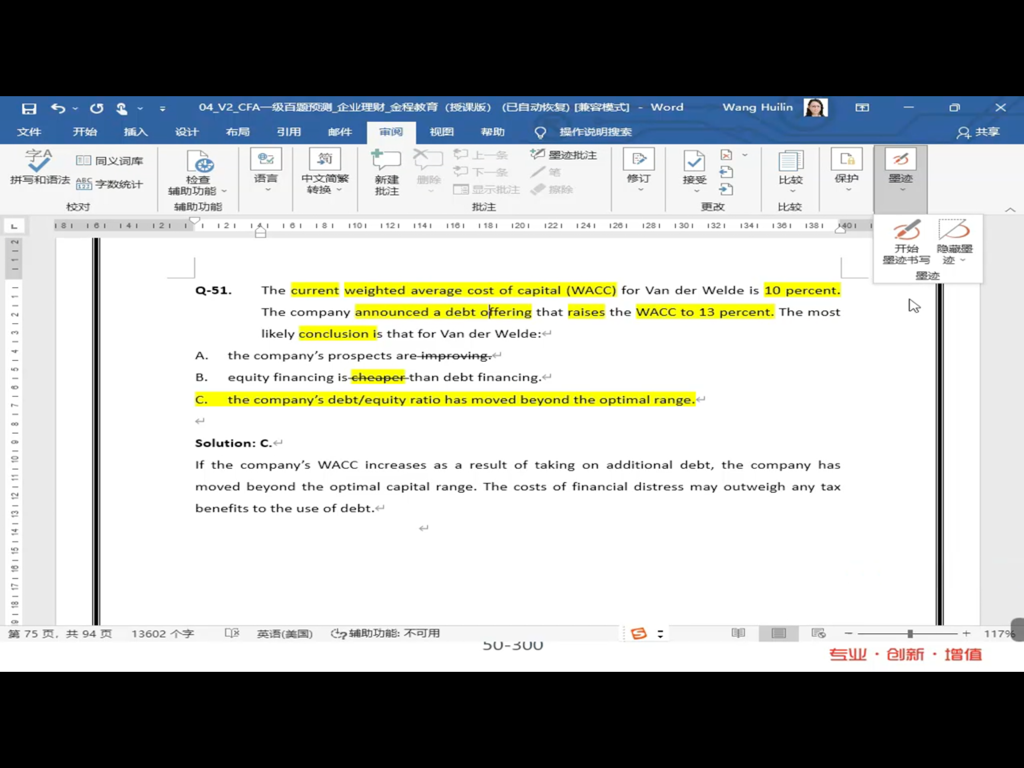Click the 117% zoom level
The image size is (1024, 768).
pyautogui.click(x=999, y=633)
